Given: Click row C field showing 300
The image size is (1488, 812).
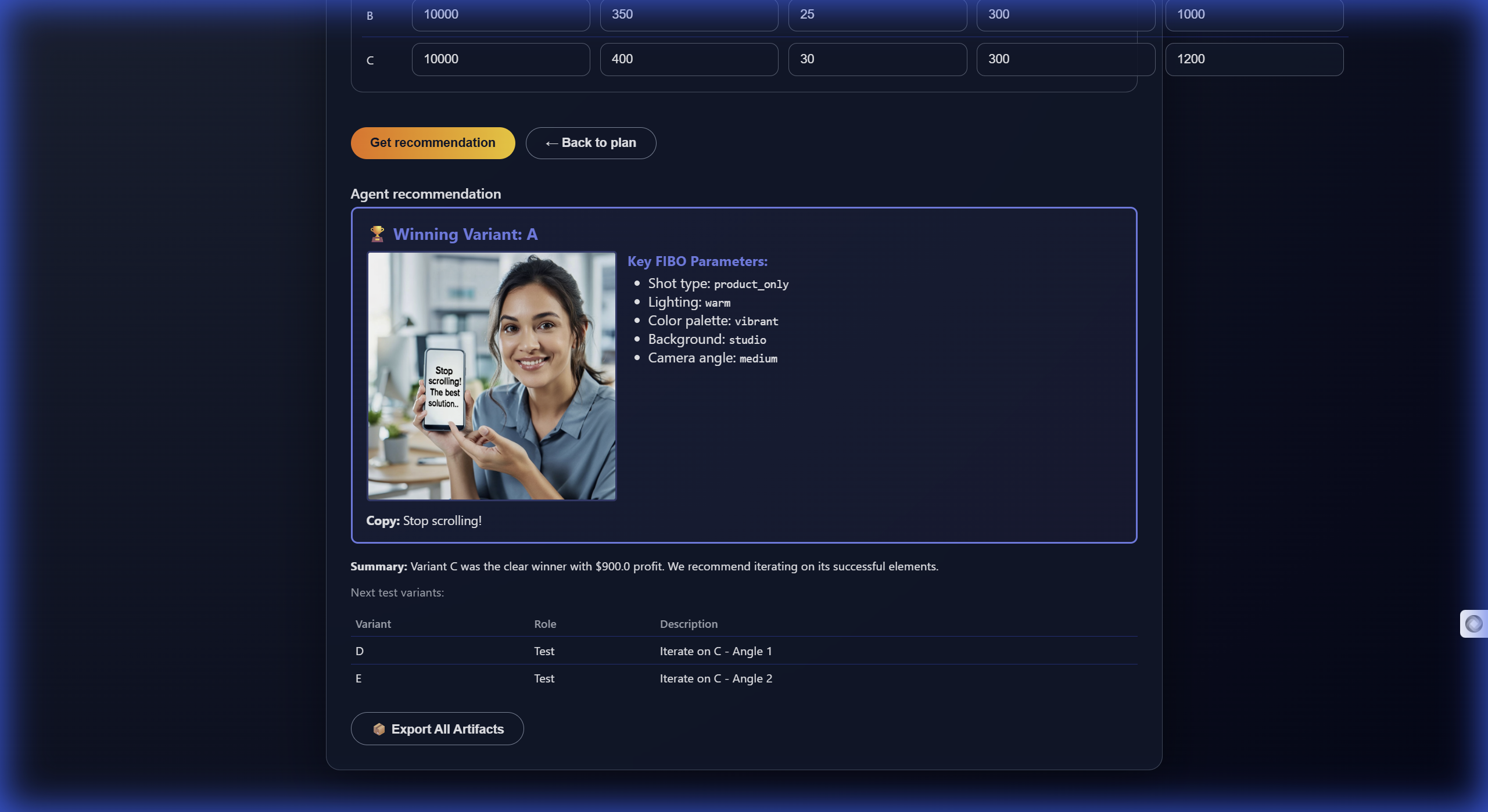Looking at the screenshot, I should tap(1065, 59).
